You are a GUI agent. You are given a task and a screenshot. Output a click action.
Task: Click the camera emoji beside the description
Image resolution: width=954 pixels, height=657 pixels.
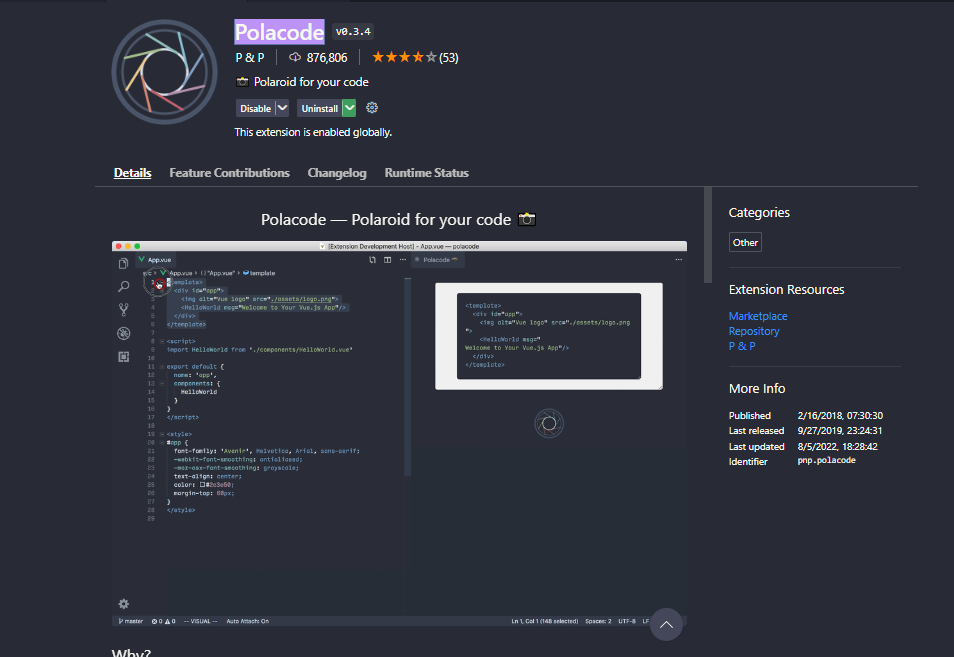pyautogui.click(x=242, y=82)
